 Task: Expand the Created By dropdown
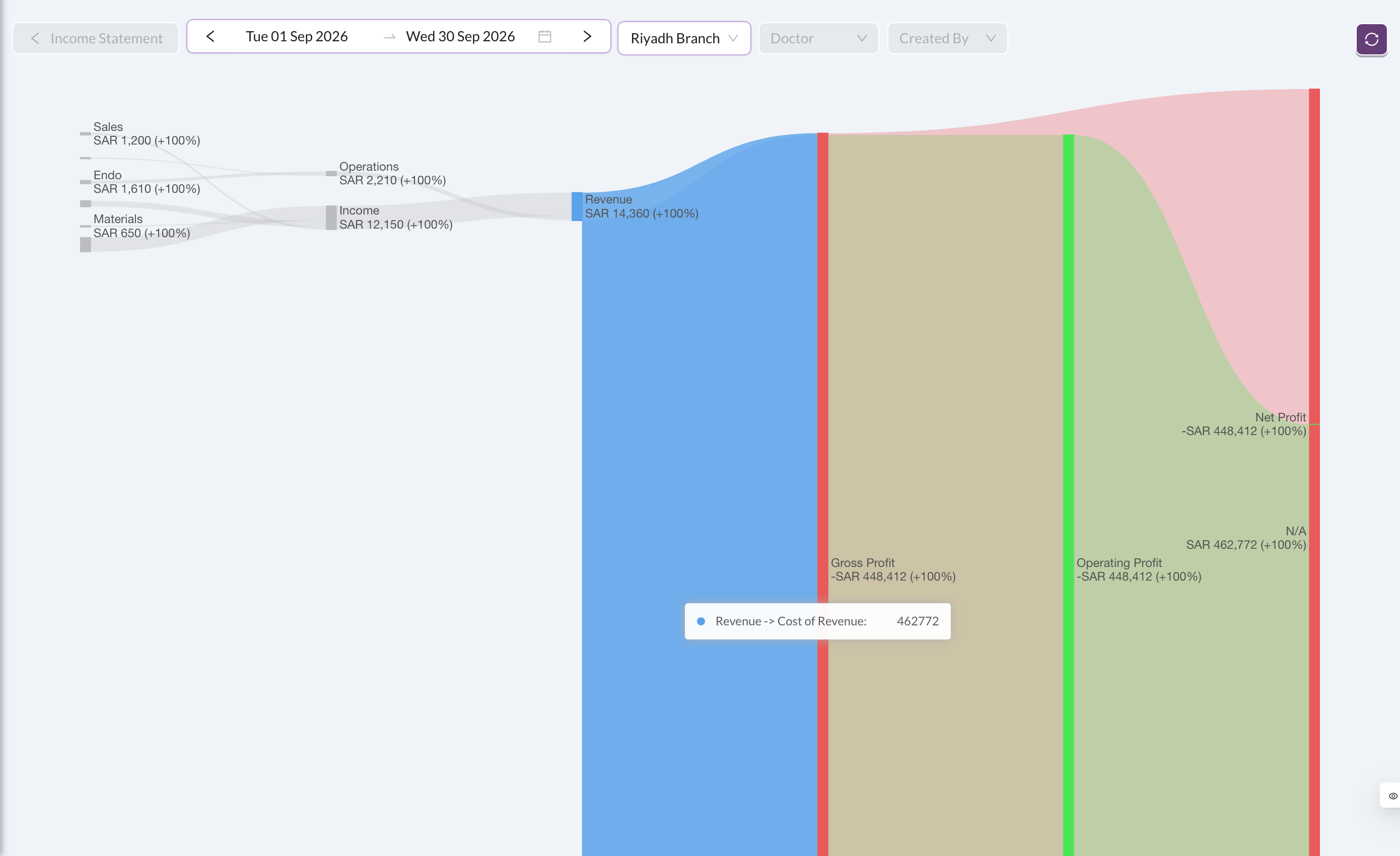click(947, 39)
